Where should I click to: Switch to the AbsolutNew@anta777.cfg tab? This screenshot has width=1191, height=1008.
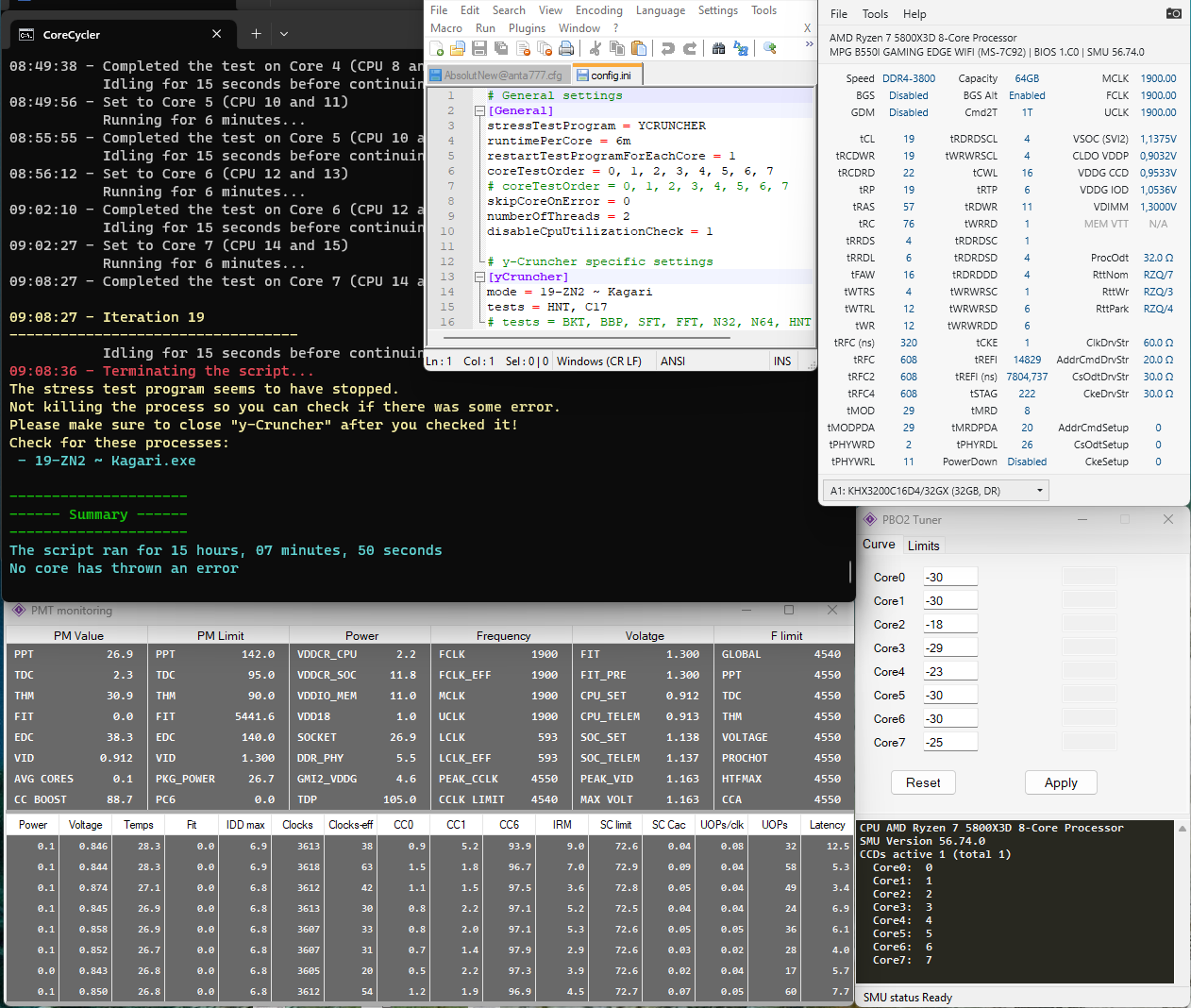pyautogui.click(x=497, y=76)
